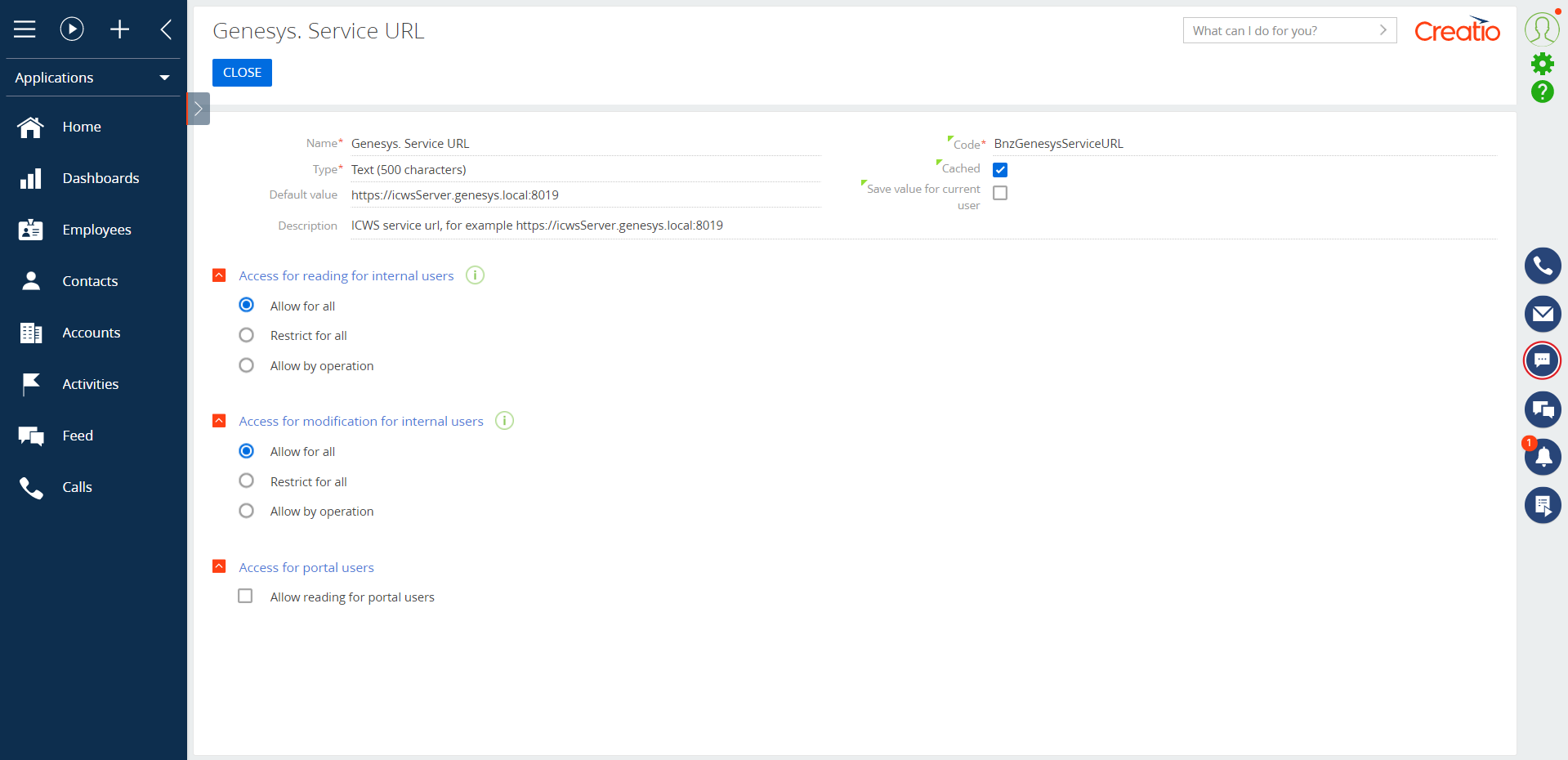The image size is (1568, 760).
Task: Check Allow reading for portal users
Action: (x=245, y=597)
